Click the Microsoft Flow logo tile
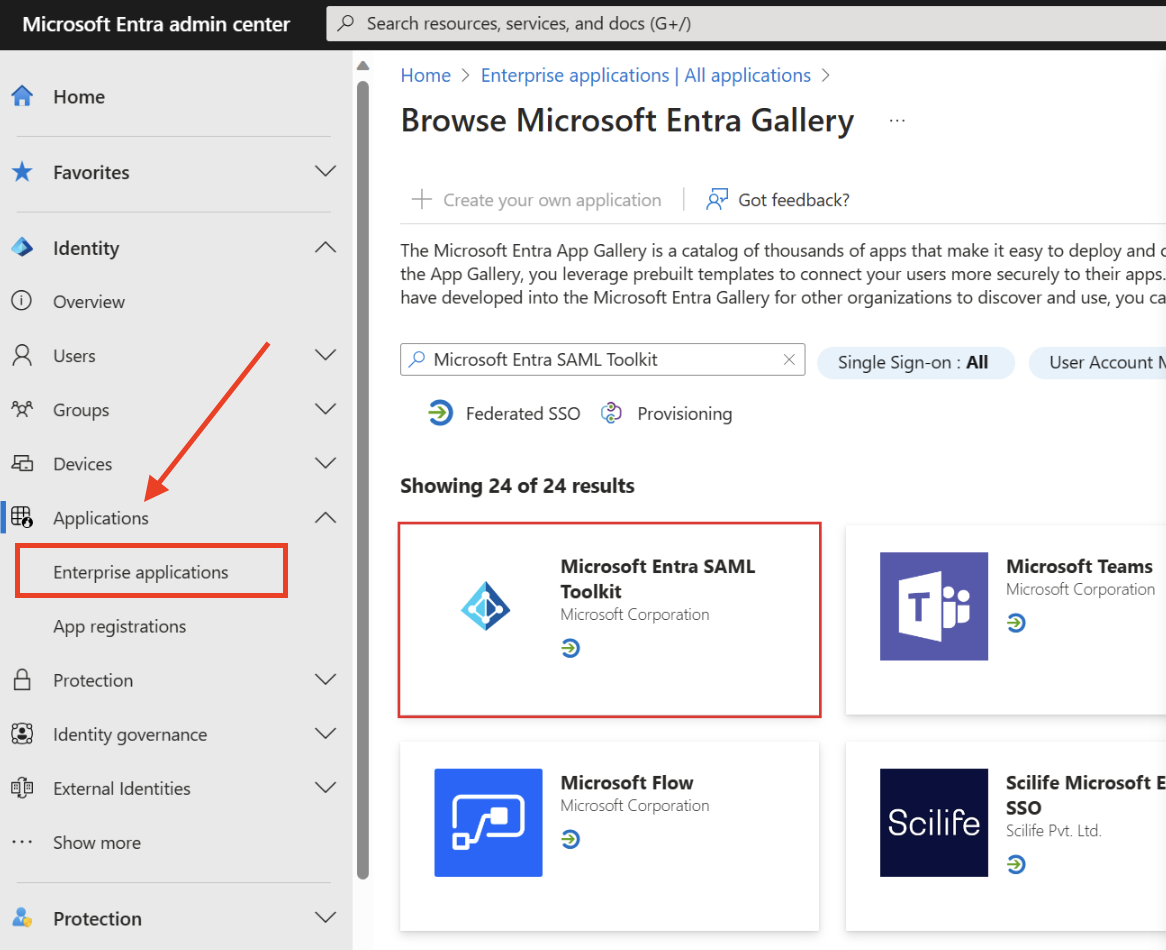This screenshot has height=950, width=1166. 489,823
